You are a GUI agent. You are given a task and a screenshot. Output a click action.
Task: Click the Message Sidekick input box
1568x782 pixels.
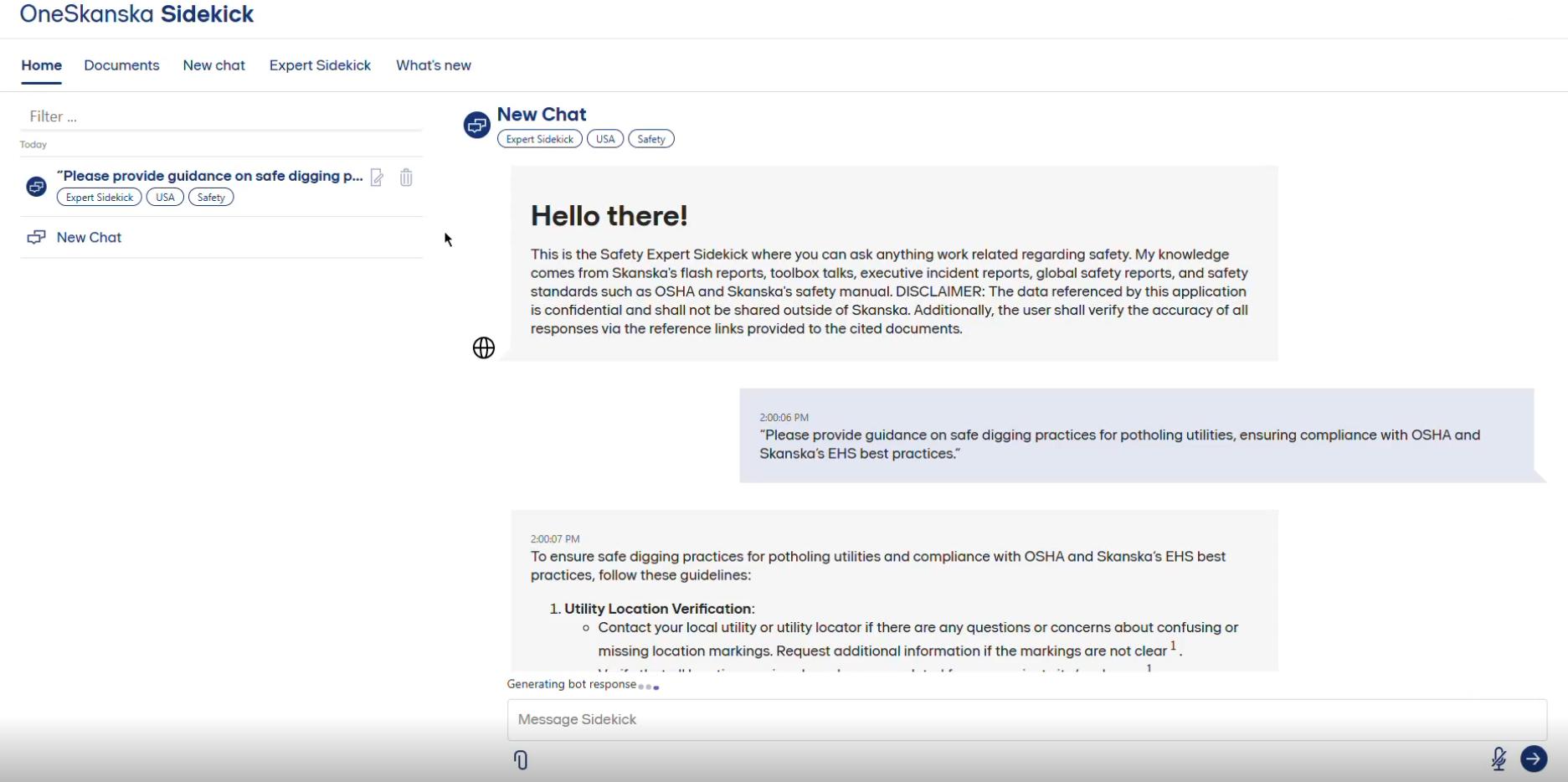coord(1027,719)
